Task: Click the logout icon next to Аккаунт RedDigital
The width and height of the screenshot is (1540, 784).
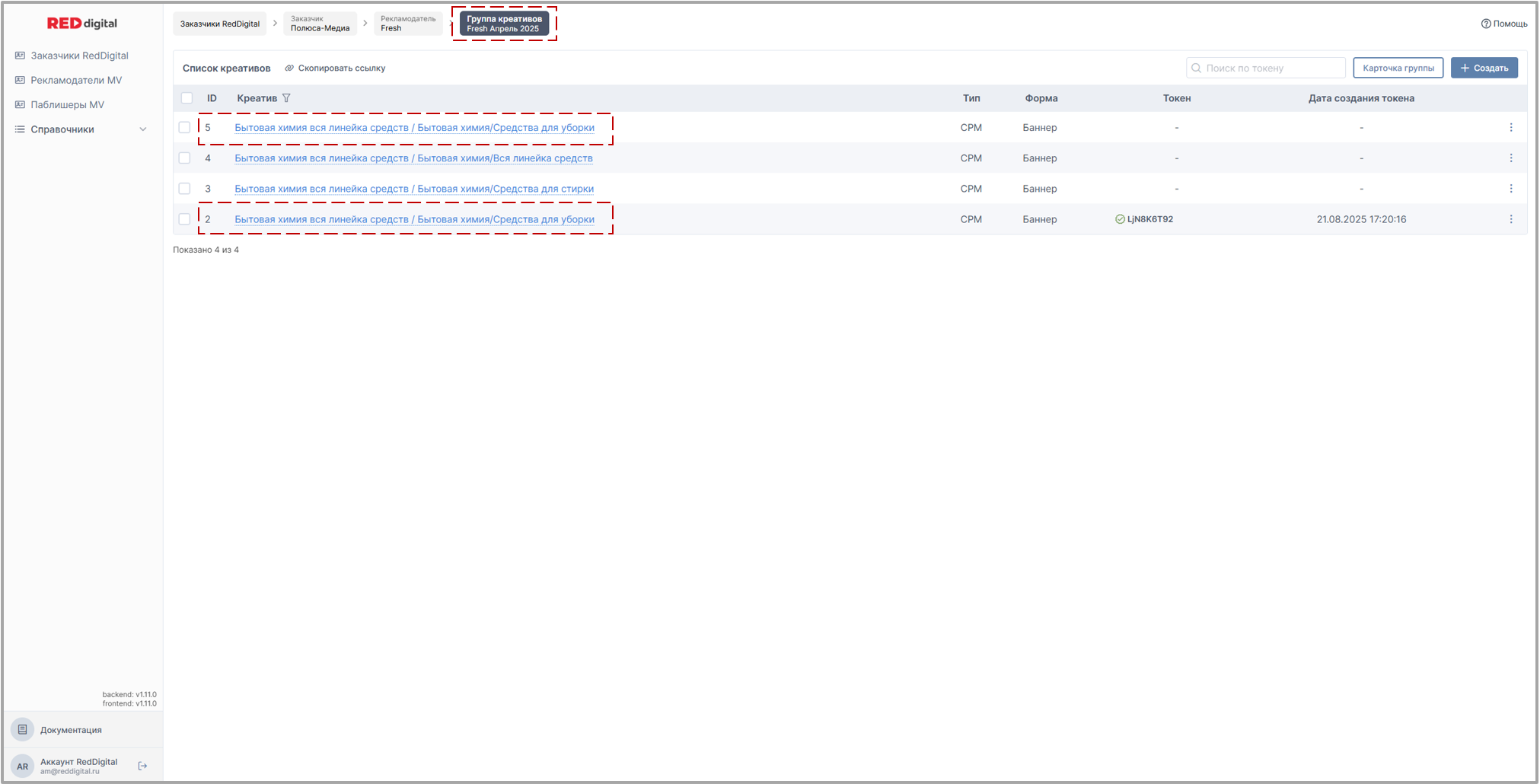Action: coord(142,766)
